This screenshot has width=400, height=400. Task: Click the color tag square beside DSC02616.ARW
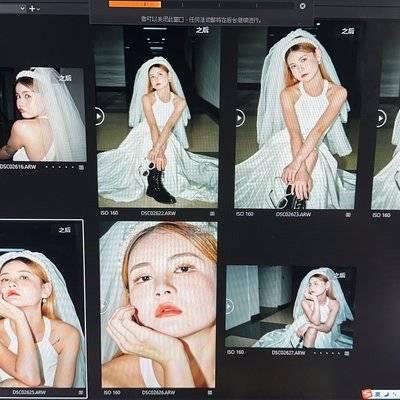[x=81, y=168]
